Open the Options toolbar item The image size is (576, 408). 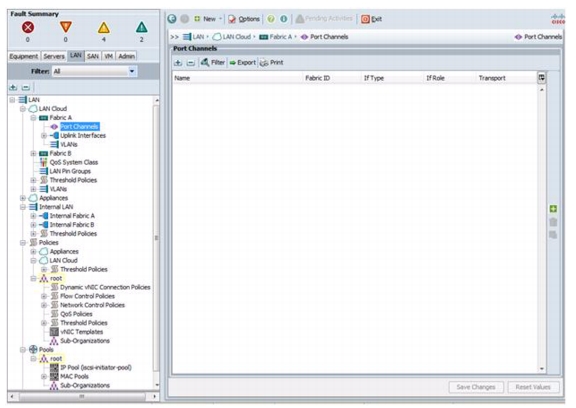point(244,19)
